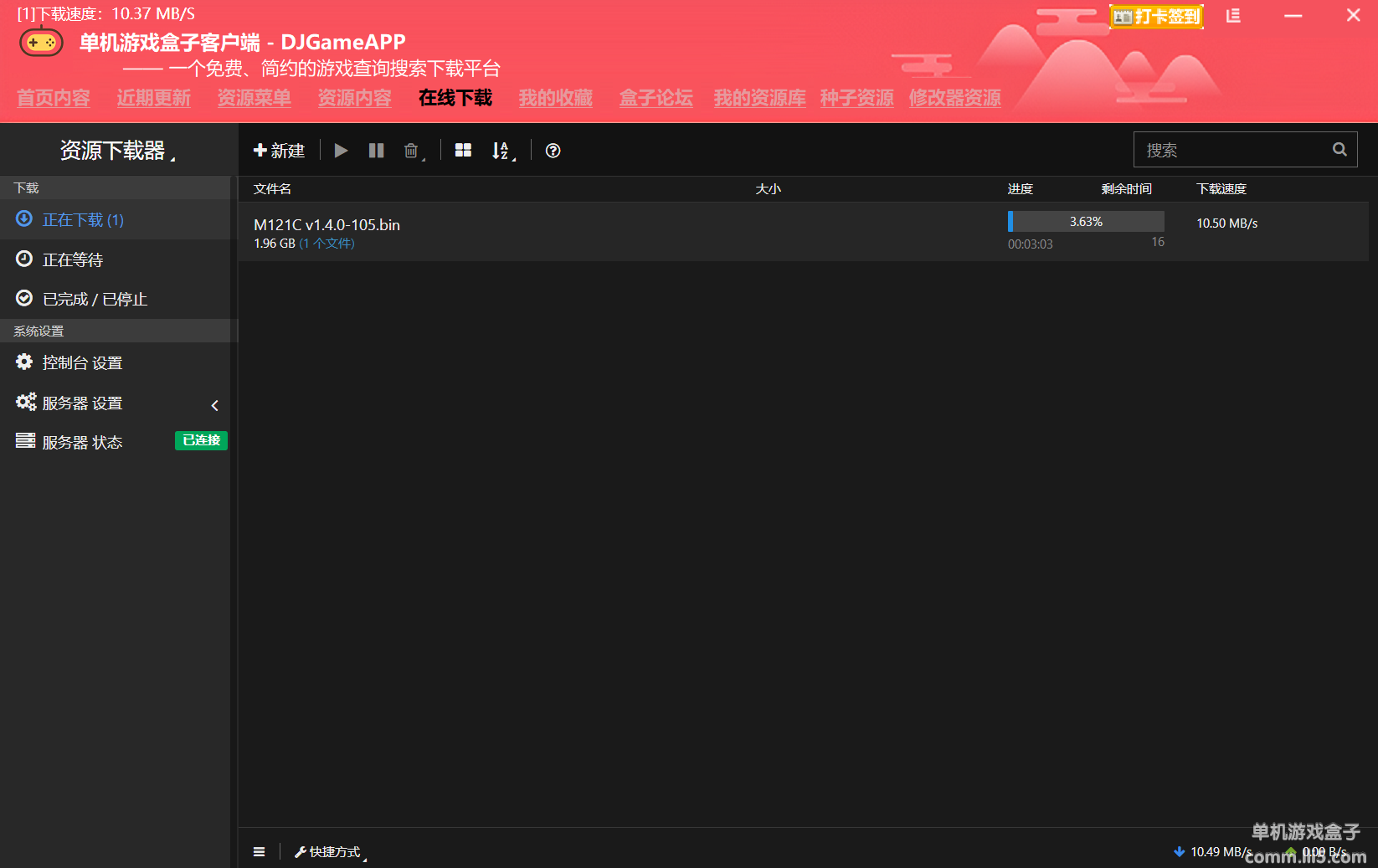Open the list menu icon beside 打卡签到
Viewport: 1378px width, 868px height.
click(1233, 16)
